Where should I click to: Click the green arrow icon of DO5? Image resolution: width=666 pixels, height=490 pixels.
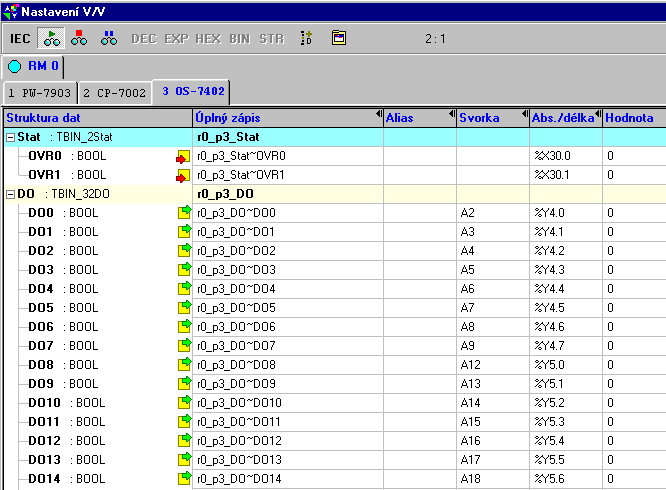click(184, 307)
